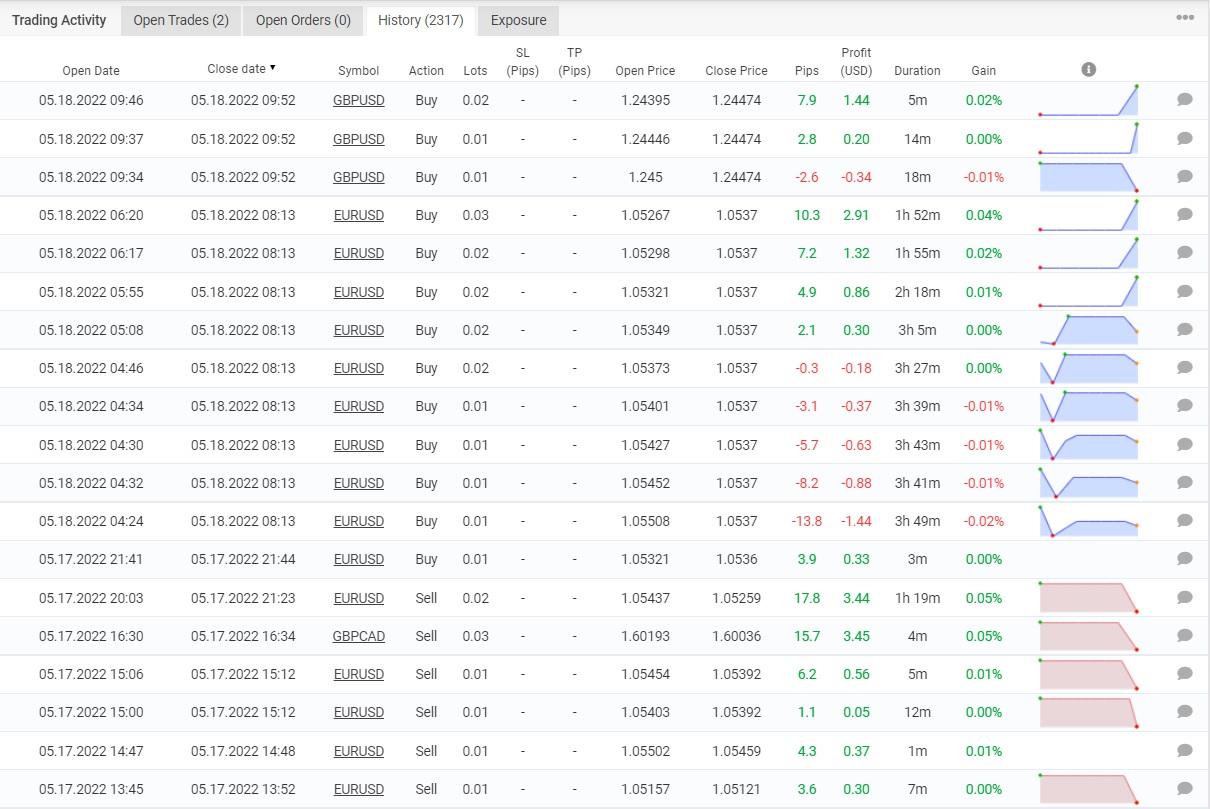
Task: Sort by the Gain column header
Action: [983, 71]
